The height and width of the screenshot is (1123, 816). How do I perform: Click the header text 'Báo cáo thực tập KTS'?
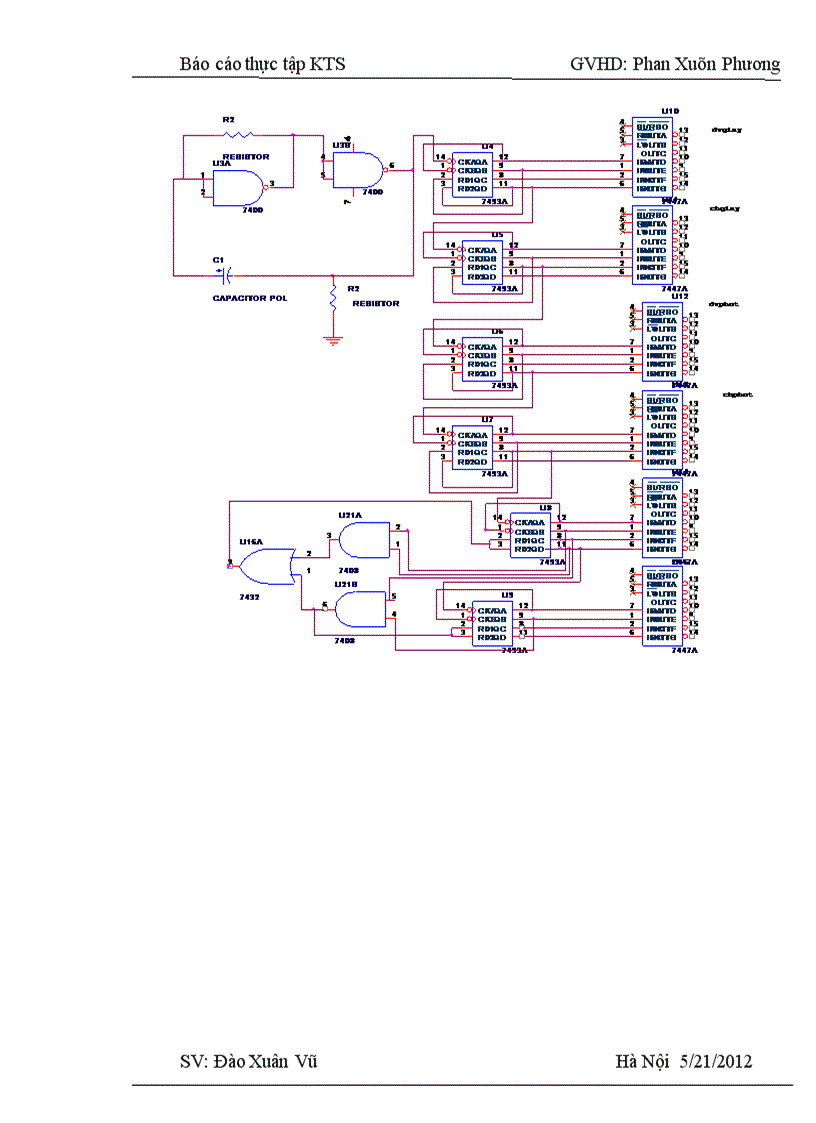coord(262,64)
